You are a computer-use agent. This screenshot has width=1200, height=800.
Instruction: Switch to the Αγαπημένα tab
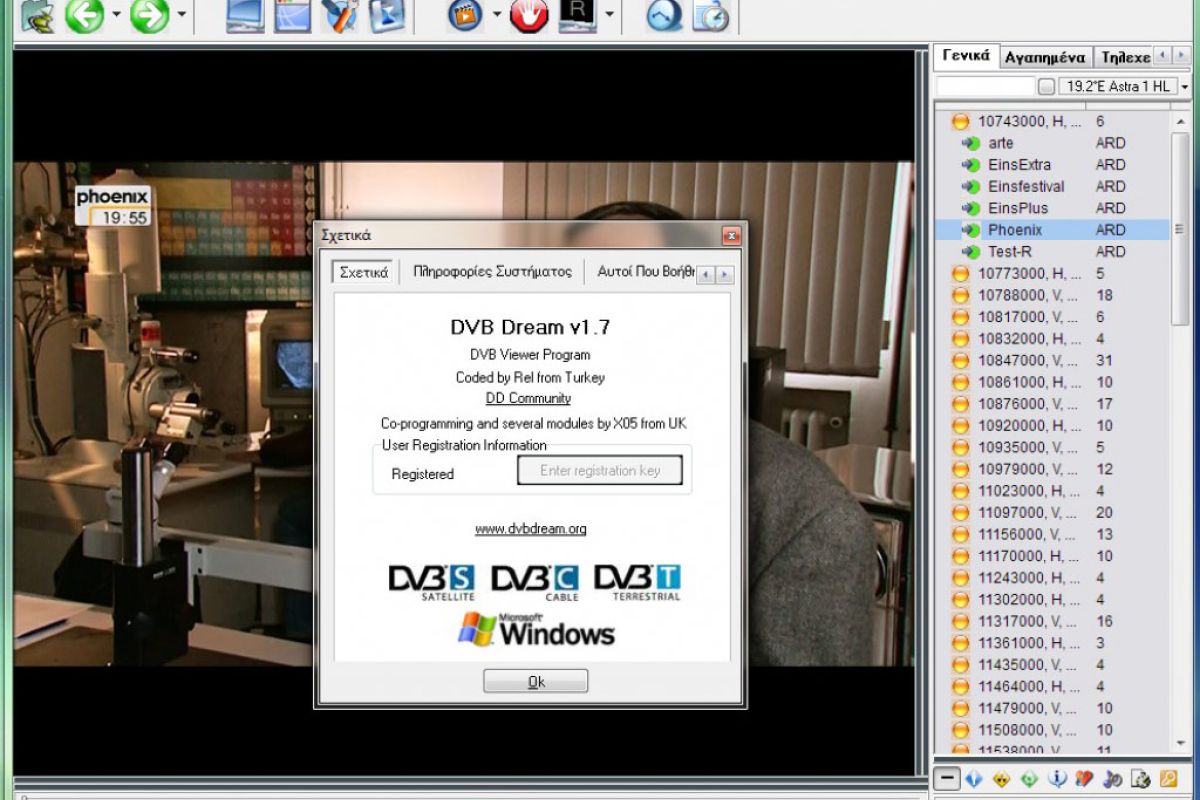1045,57
